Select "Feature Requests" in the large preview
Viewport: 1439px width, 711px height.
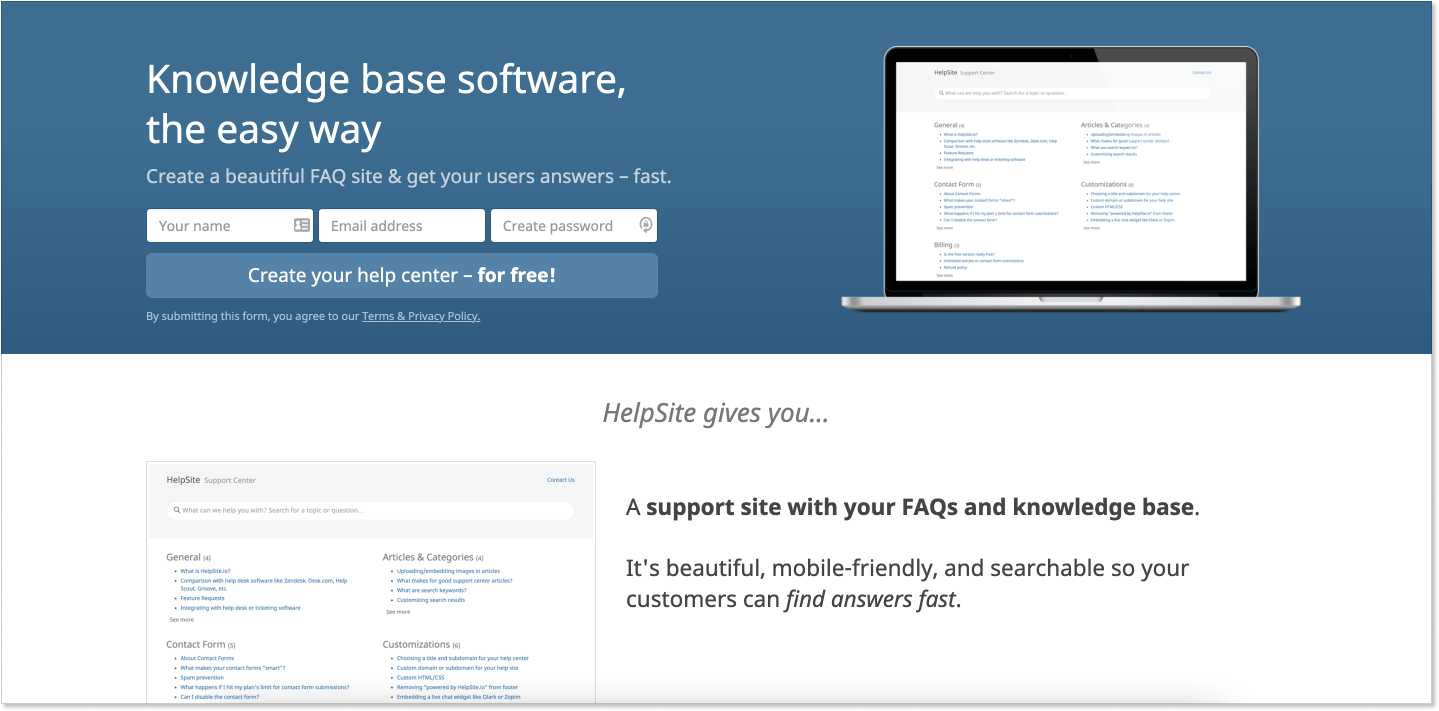coord(202,598)
